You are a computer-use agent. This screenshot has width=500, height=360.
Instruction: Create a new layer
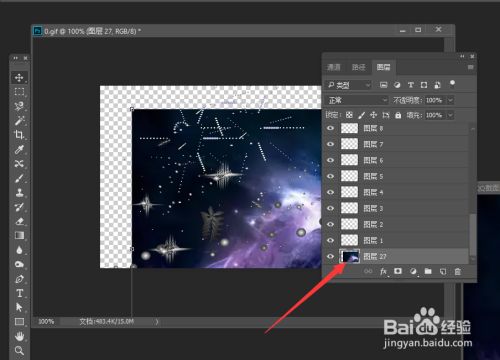click(x=443, y=272)
